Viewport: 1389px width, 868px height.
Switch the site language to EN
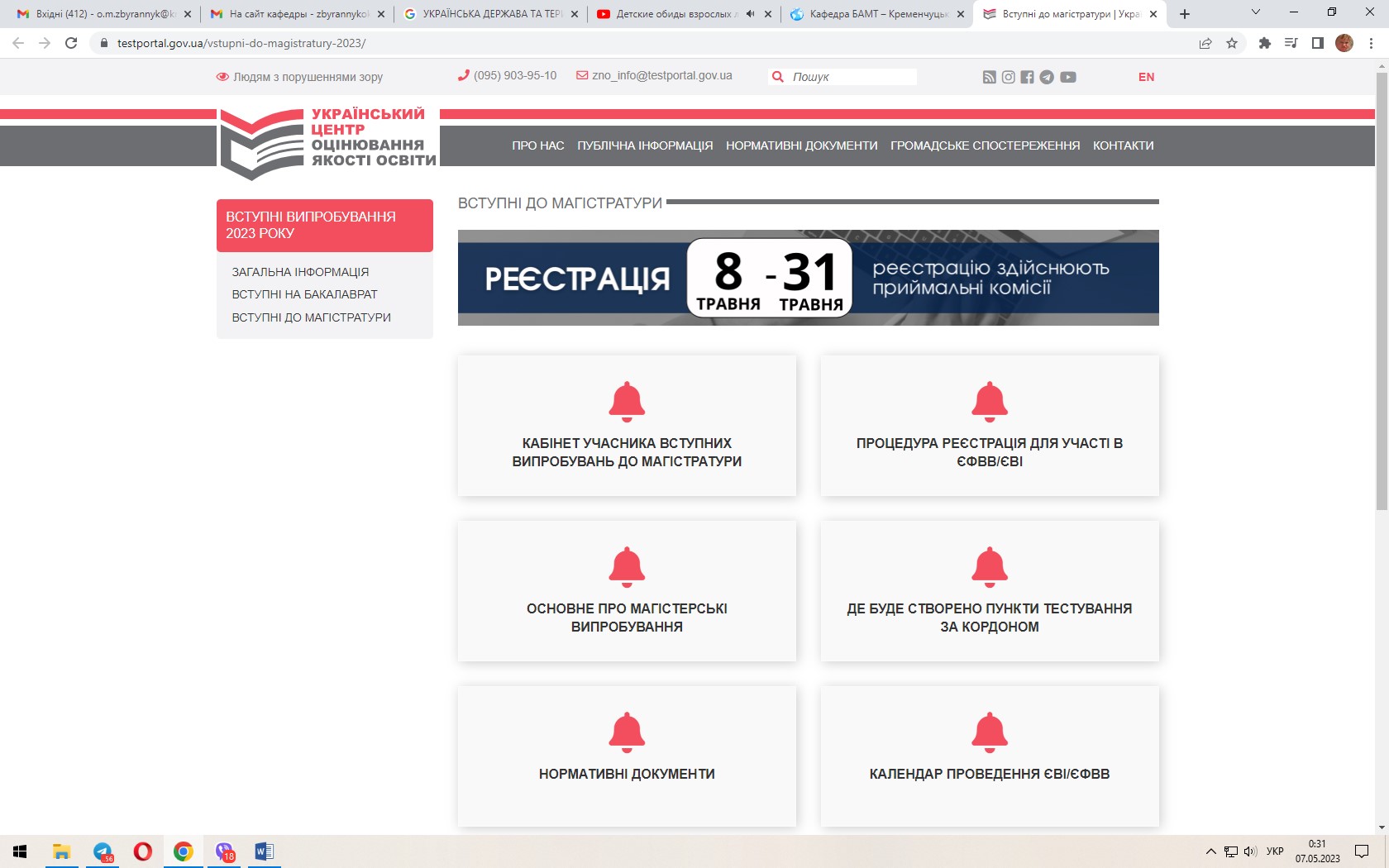(x=1146, y=77)
